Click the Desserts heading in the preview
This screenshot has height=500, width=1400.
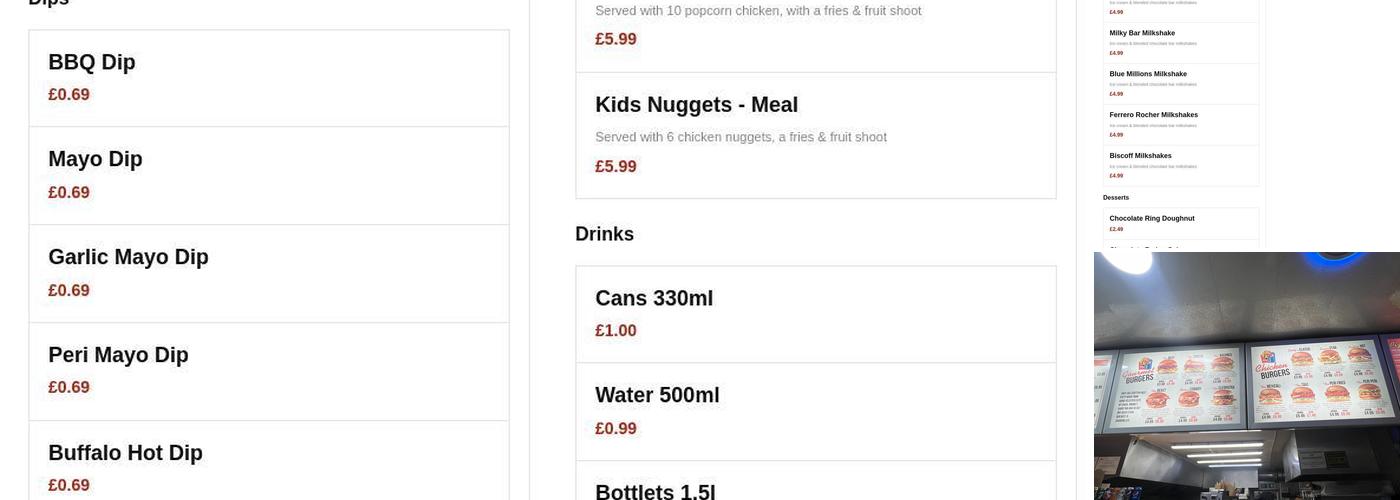pyautogui.click(x=1116, y=198)
